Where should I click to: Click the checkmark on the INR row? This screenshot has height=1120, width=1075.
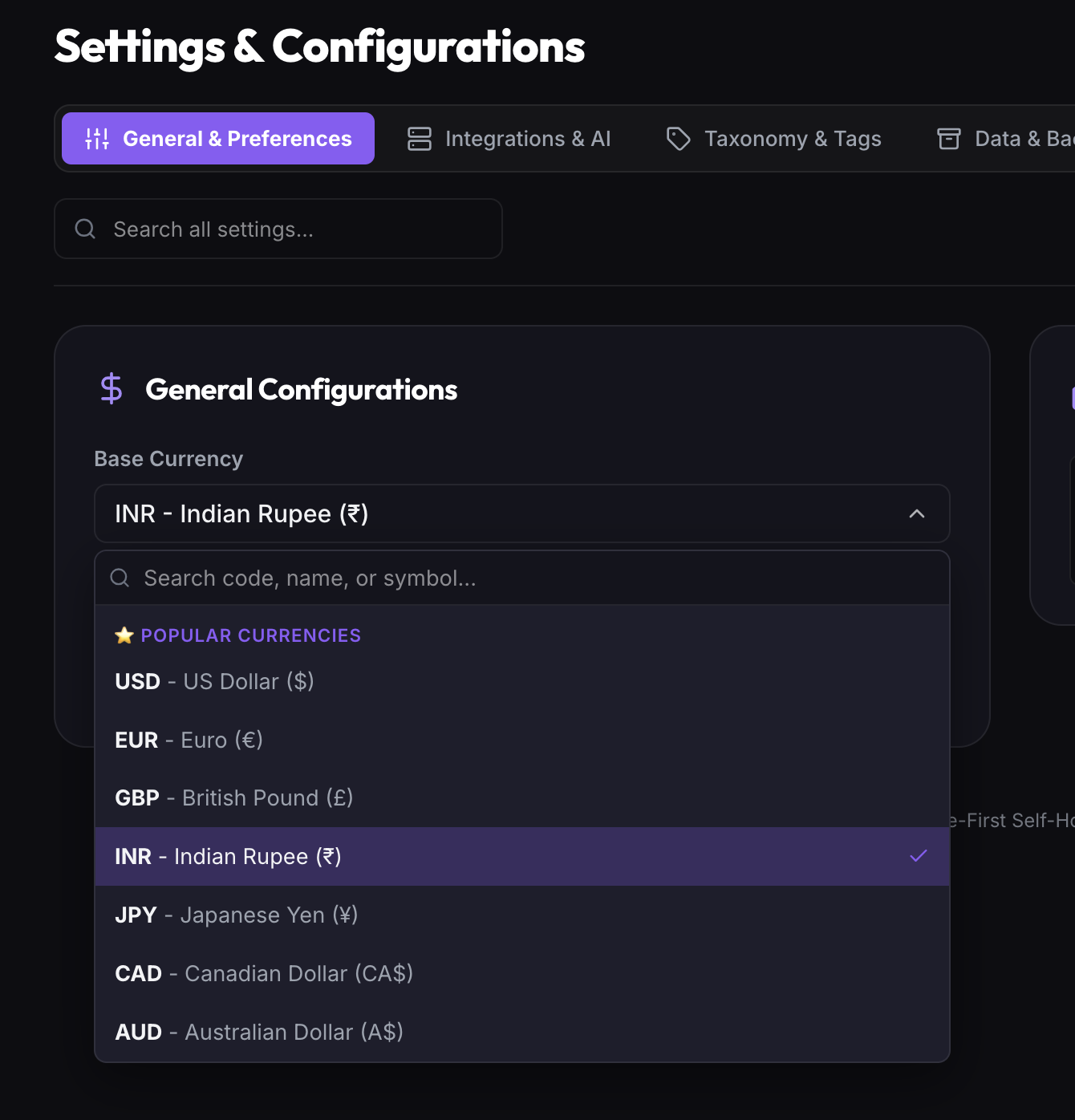pyautogui.click(x=919, y=856)
